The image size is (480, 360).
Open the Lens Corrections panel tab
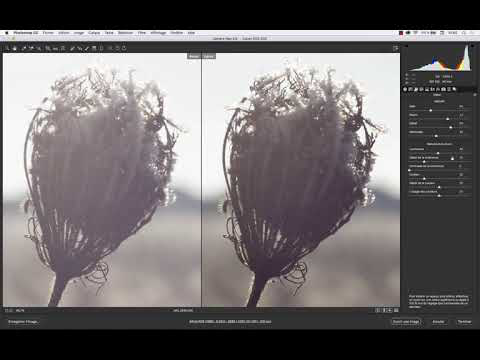[433, 89]
